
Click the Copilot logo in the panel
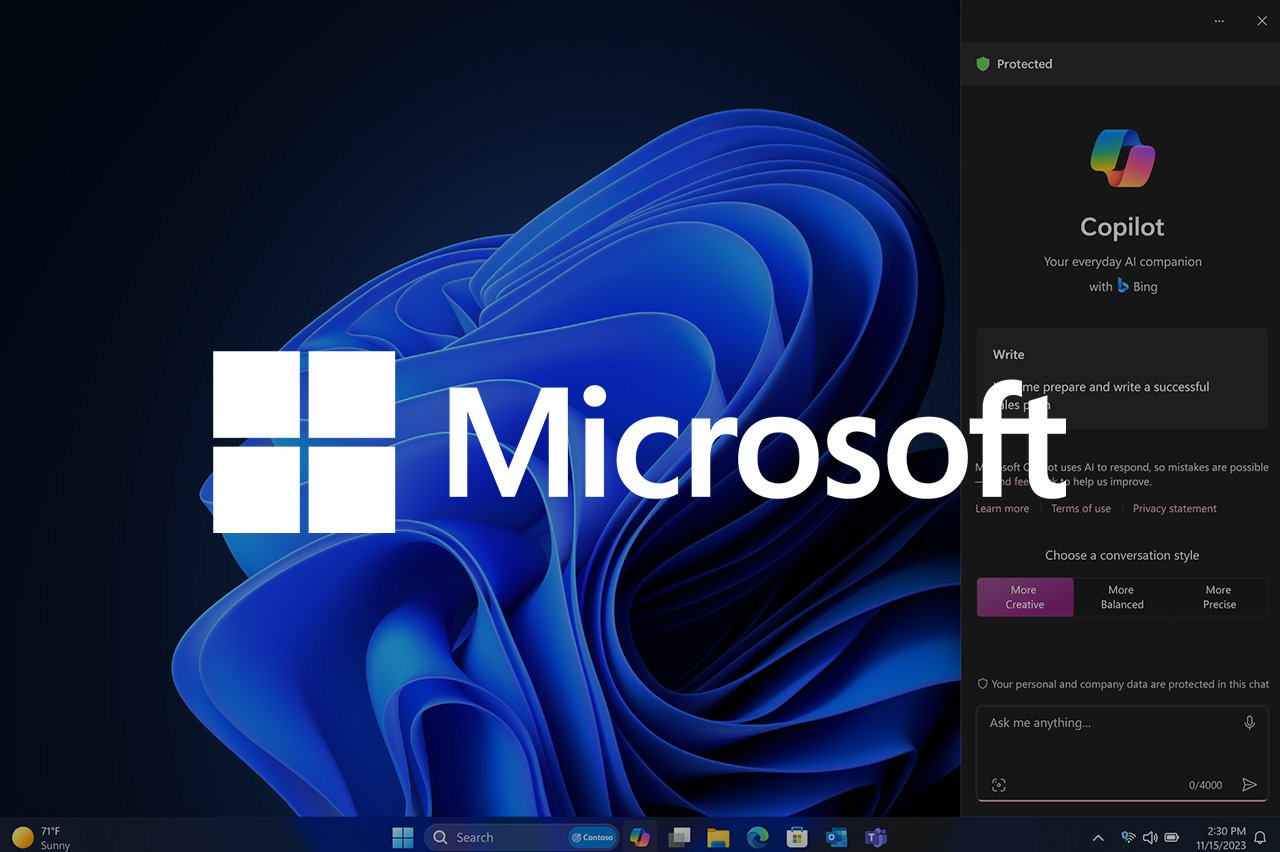point(1122,158)
